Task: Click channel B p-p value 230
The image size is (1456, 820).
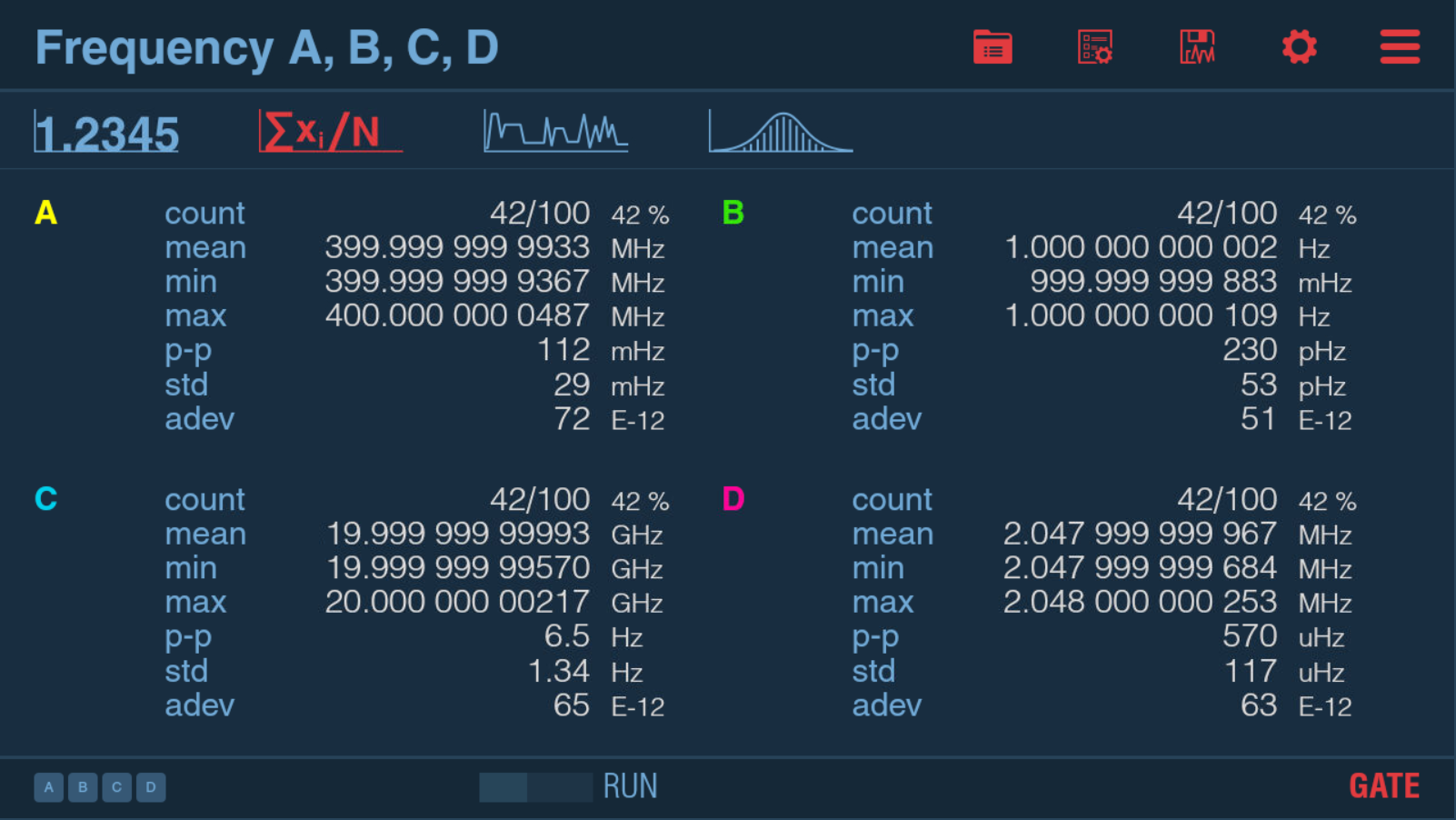Action: [x=1250, y=350]
